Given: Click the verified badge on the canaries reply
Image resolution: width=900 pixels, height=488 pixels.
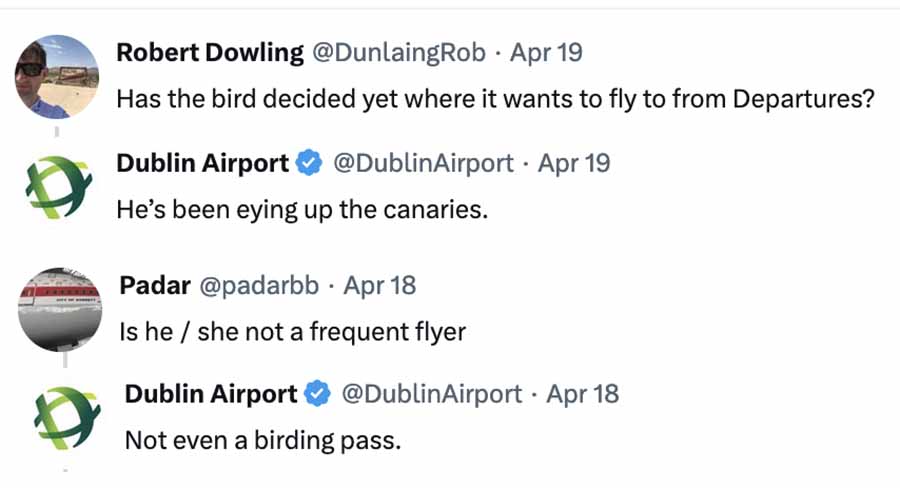Looking at the screenshot, I should pos(309,163).
